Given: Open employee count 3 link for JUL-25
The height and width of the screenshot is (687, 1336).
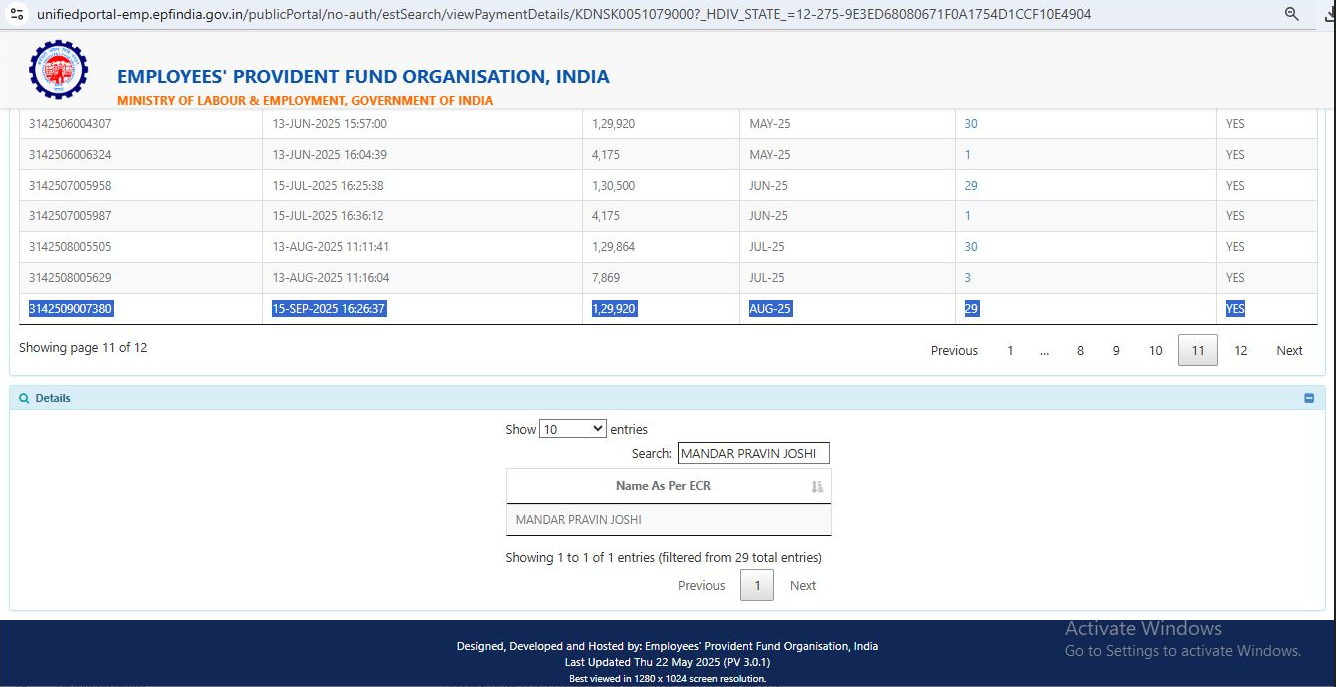Looking at the screenshot, I should (x=967, y=278).
